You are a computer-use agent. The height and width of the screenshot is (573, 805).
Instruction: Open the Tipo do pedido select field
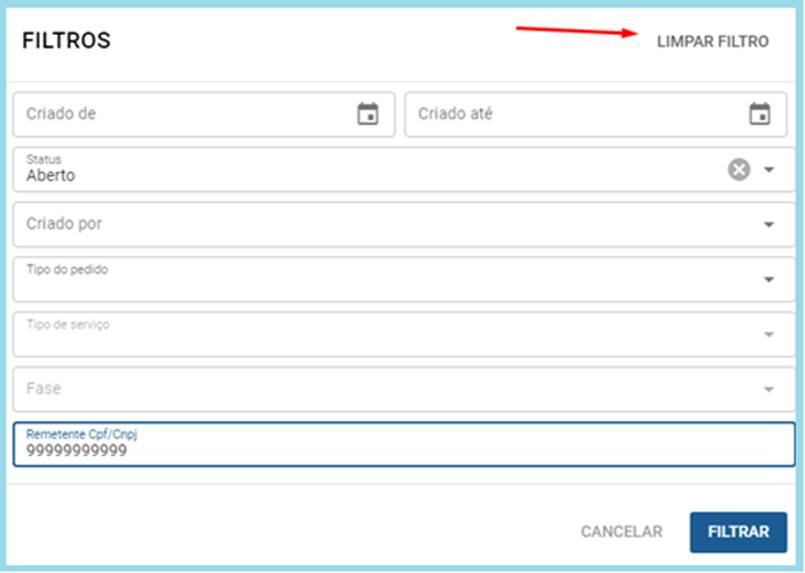point(404,279)
